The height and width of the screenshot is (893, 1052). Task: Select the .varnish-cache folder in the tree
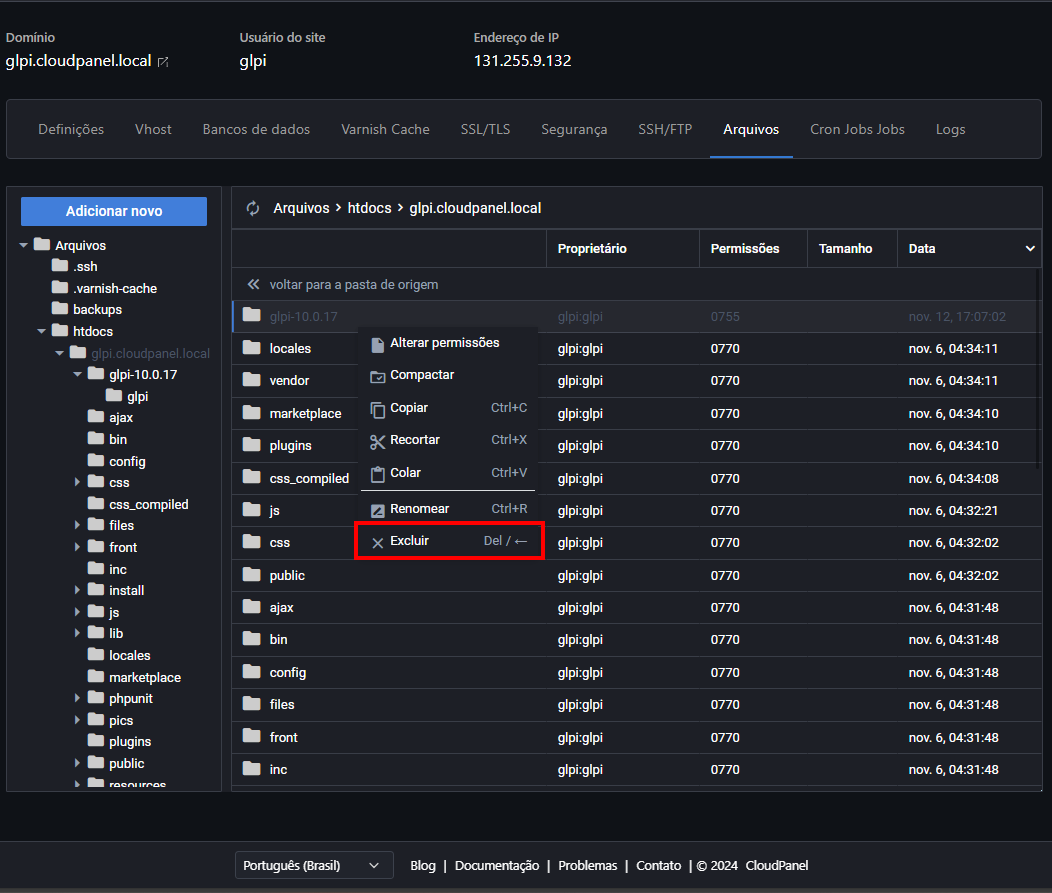115,288
